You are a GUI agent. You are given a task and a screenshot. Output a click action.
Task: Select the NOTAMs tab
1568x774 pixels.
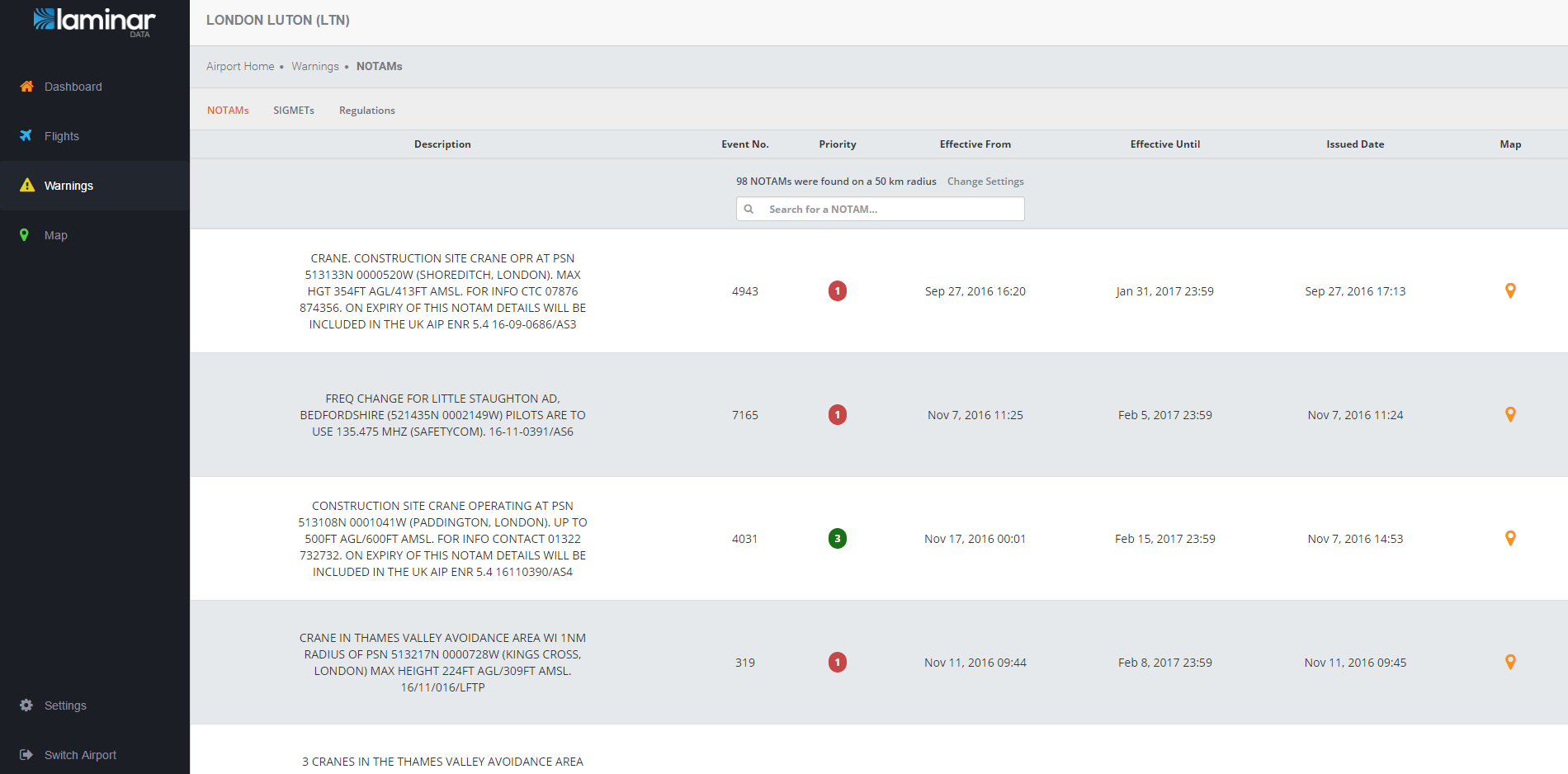[x=228, y=111]
